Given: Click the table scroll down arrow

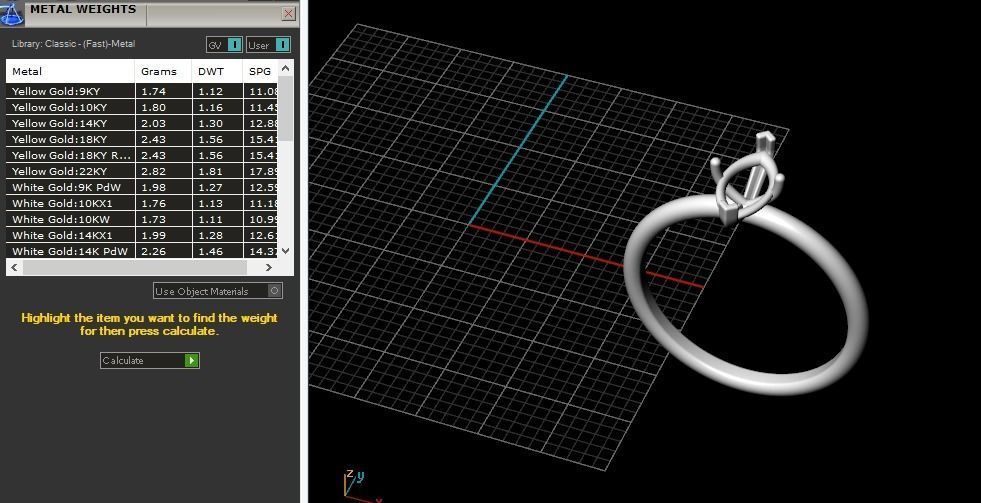Looking at the screenshot, I should (285, 251).
